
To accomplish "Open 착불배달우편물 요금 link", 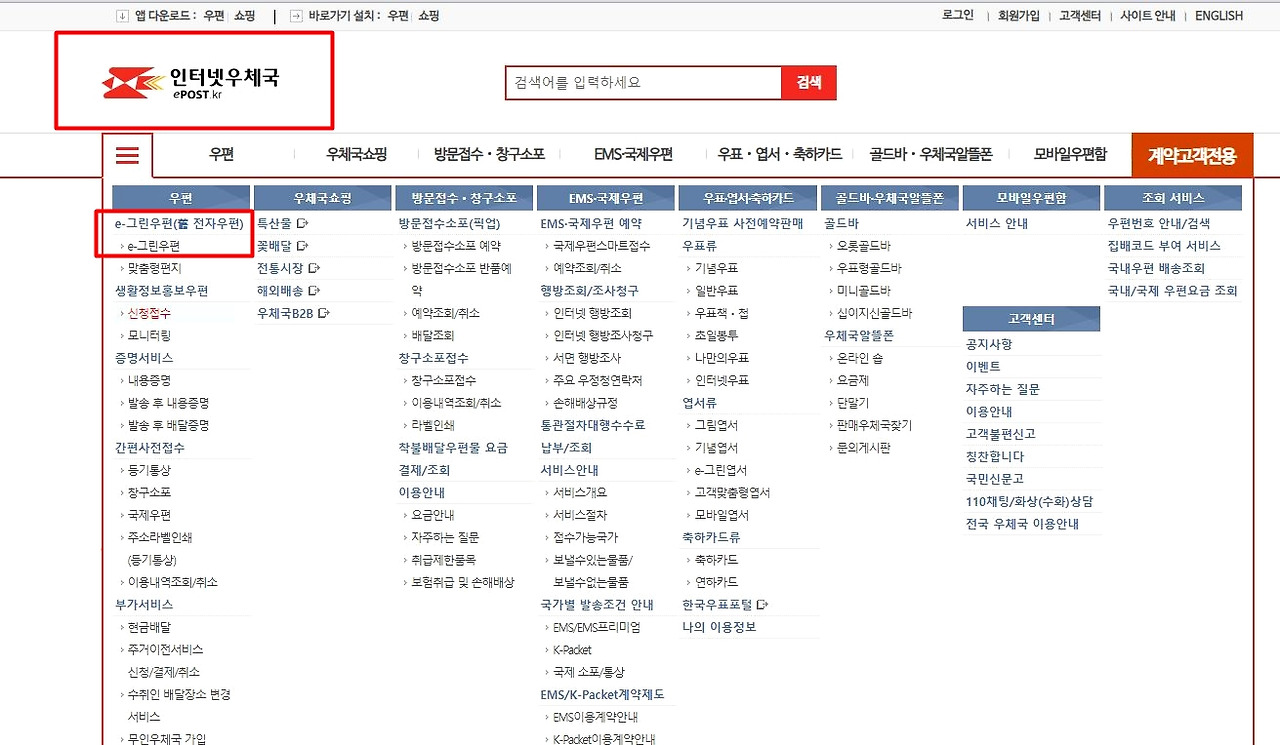I will coord(453,448).
